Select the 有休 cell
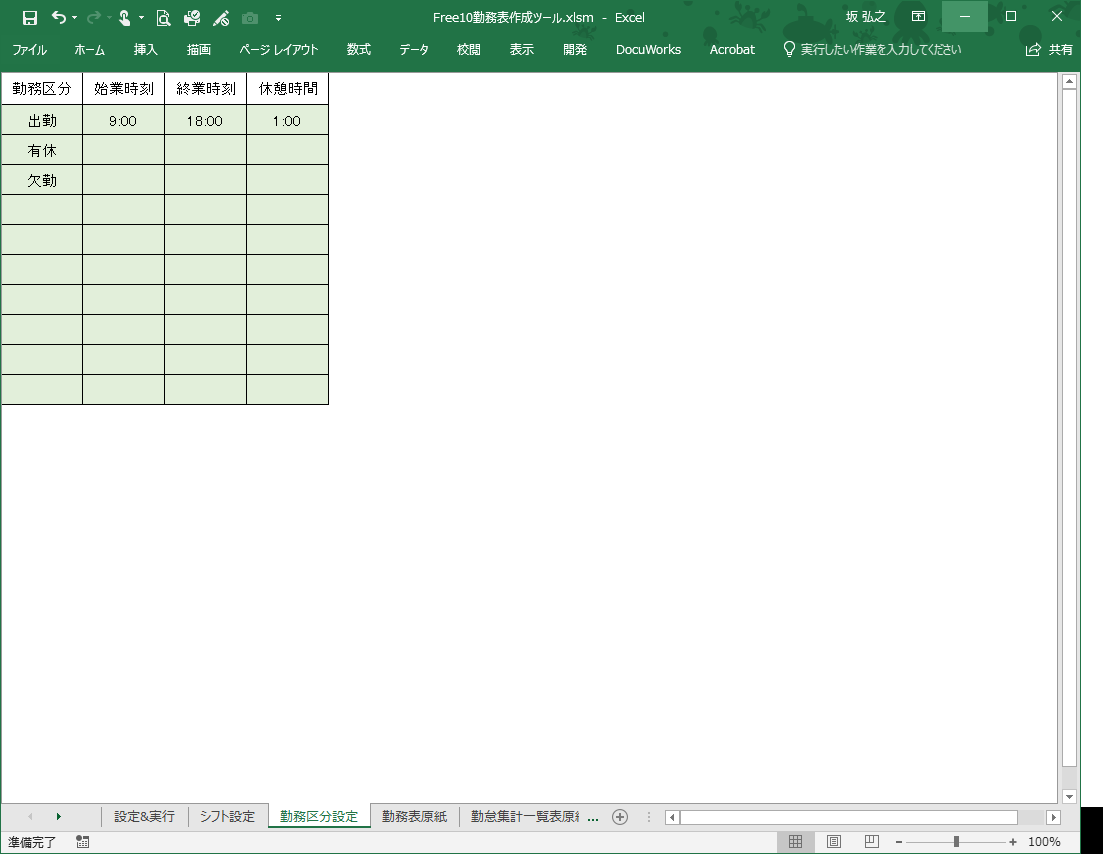1103x854 pixels. pos(42,151)
